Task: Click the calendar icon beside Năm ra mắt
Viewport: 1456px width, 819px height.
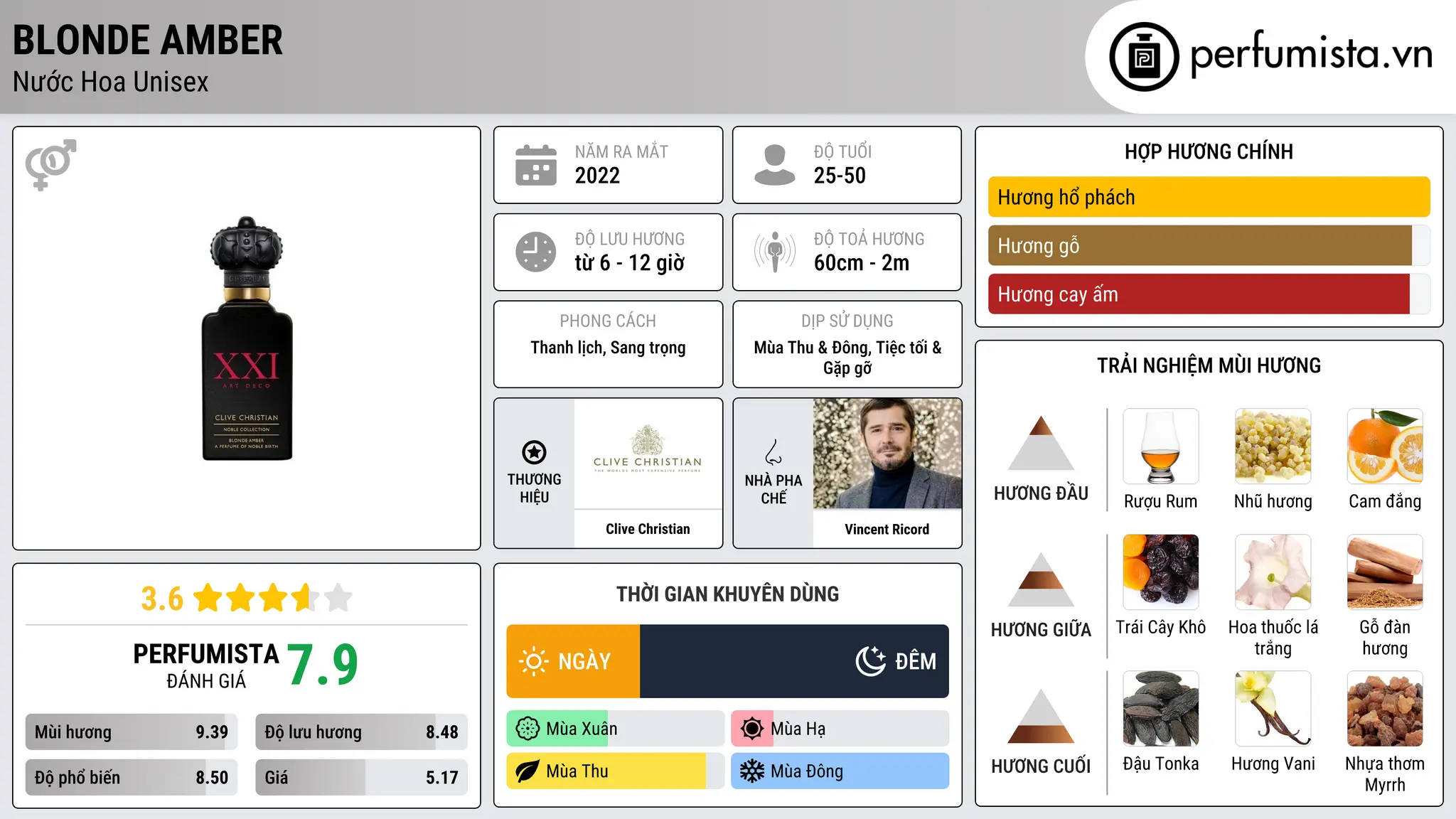Action: click(536, 165)
